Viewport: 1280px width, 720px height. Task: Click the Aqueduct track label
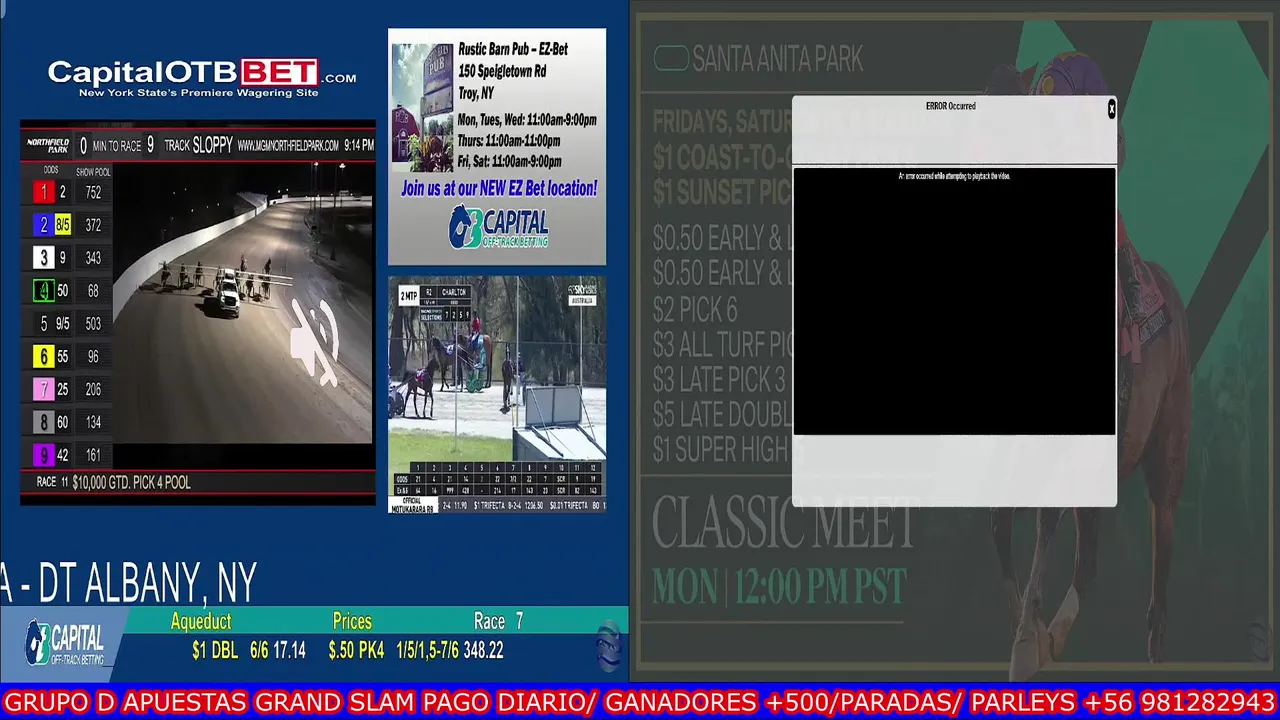[201, 621]
